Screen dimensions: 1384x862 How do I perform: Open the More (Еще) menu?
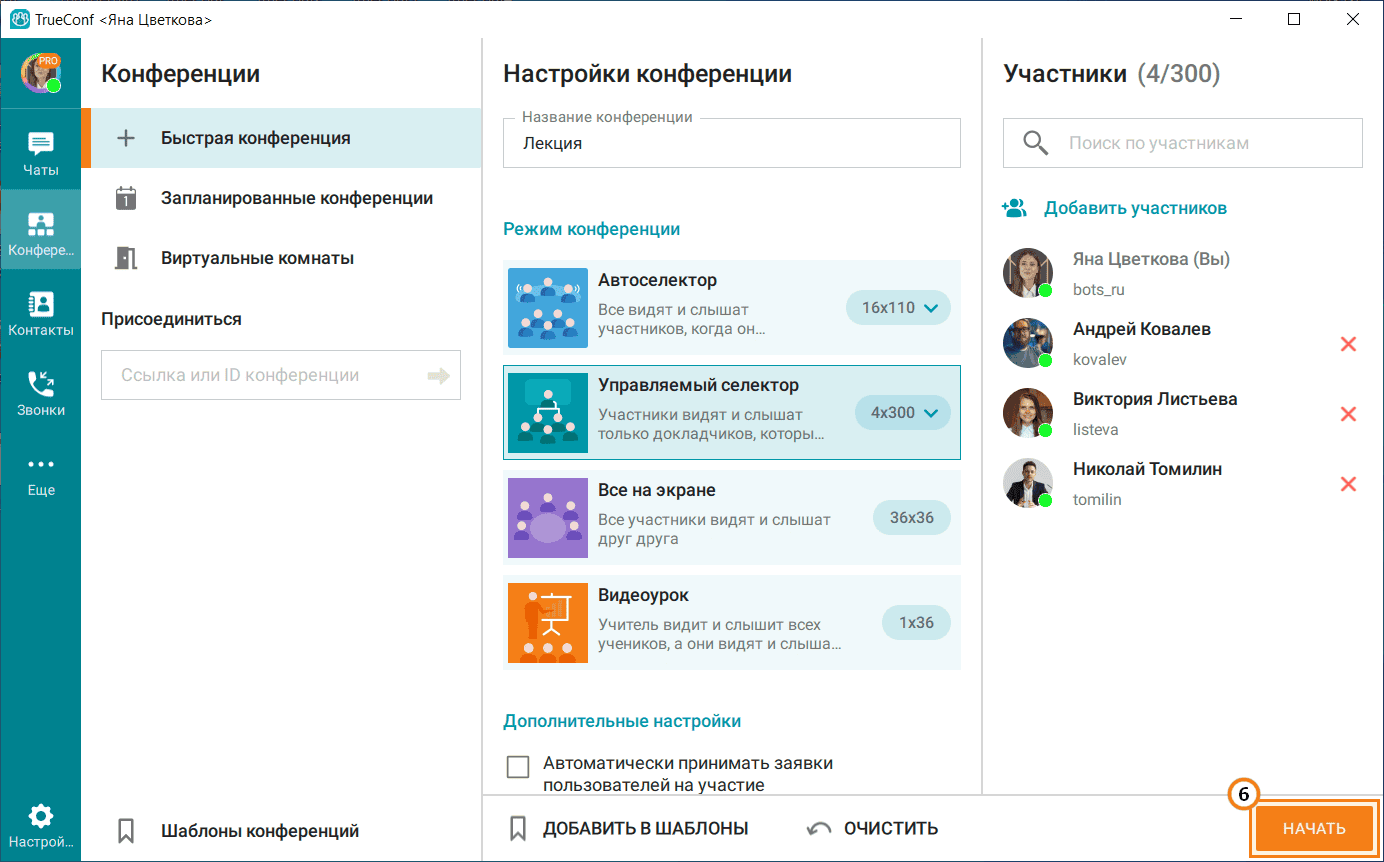40,474
